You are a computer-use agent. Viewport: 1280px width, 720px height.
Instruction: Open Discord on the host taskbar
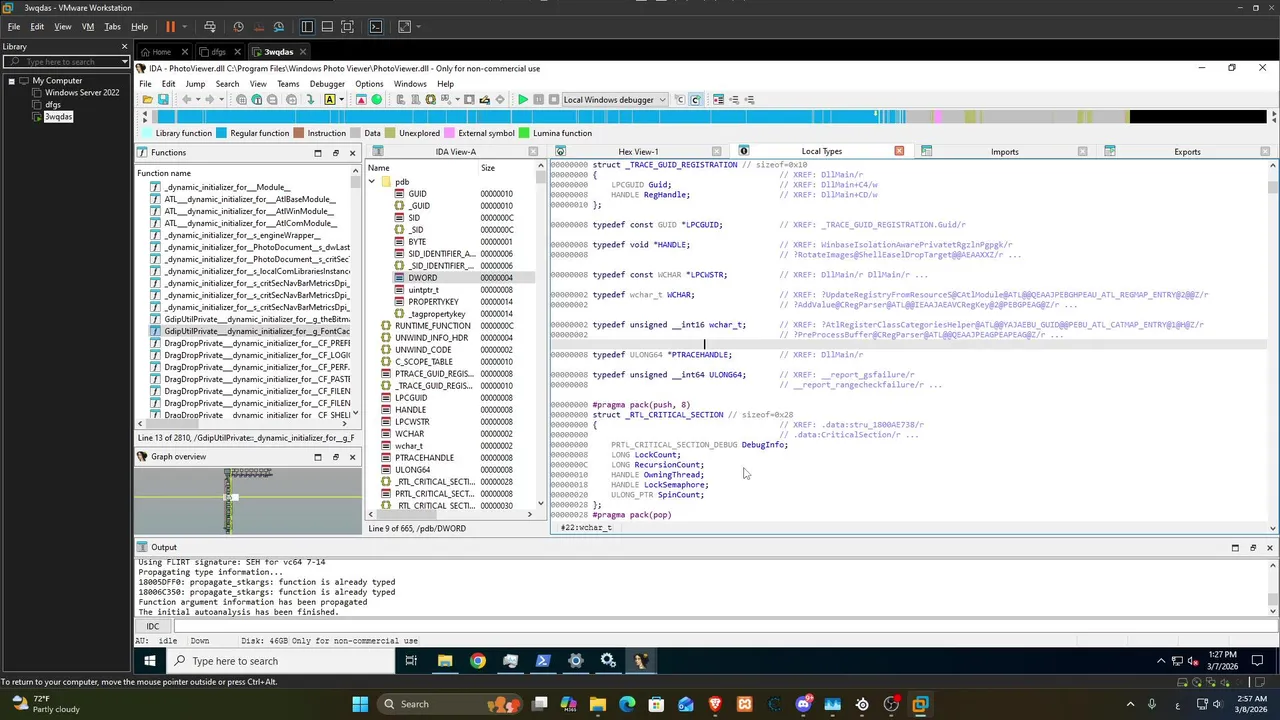click(803, 704)
